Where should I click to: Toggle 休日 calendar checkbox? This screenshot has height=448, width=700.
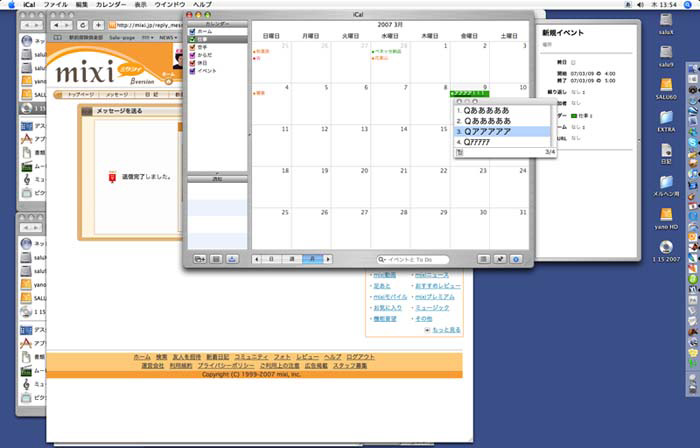coord(192,63)
